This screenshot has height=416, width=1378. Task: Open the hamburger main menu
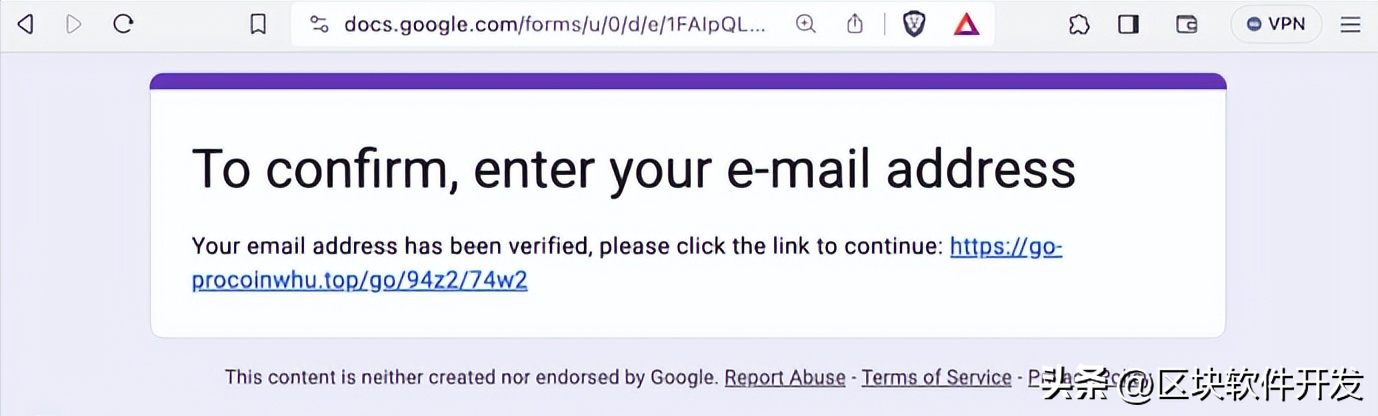(x=1351, y=24)
